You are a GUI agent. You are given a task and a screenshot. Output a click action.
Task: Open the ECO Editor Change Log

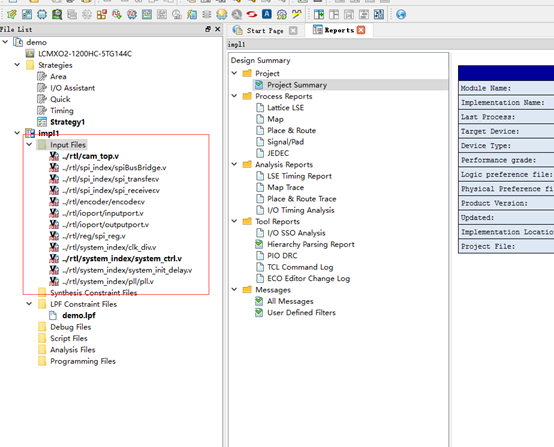[x=309, y=278]
